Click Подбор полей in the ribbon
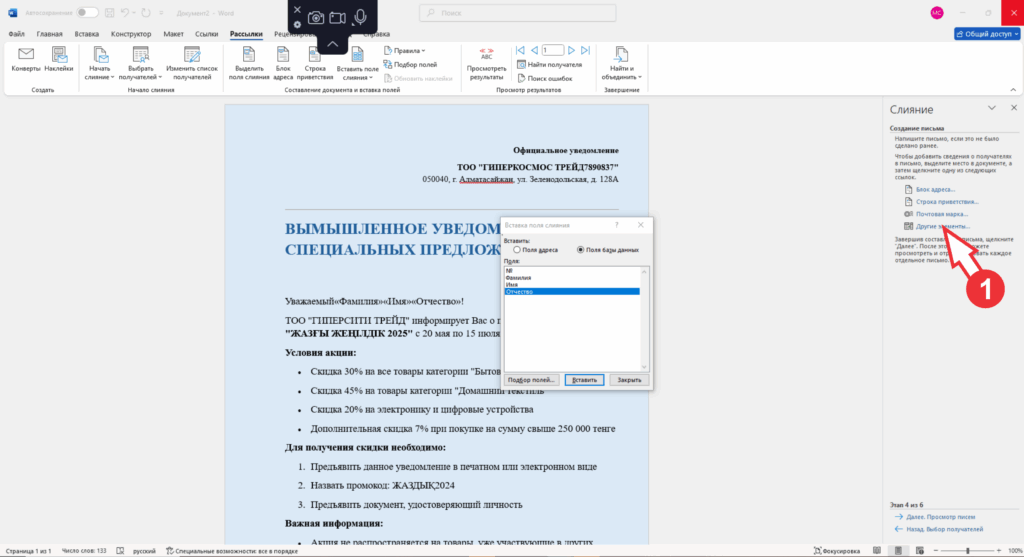This screenshot has width=1024, height=557. [410, 65]
